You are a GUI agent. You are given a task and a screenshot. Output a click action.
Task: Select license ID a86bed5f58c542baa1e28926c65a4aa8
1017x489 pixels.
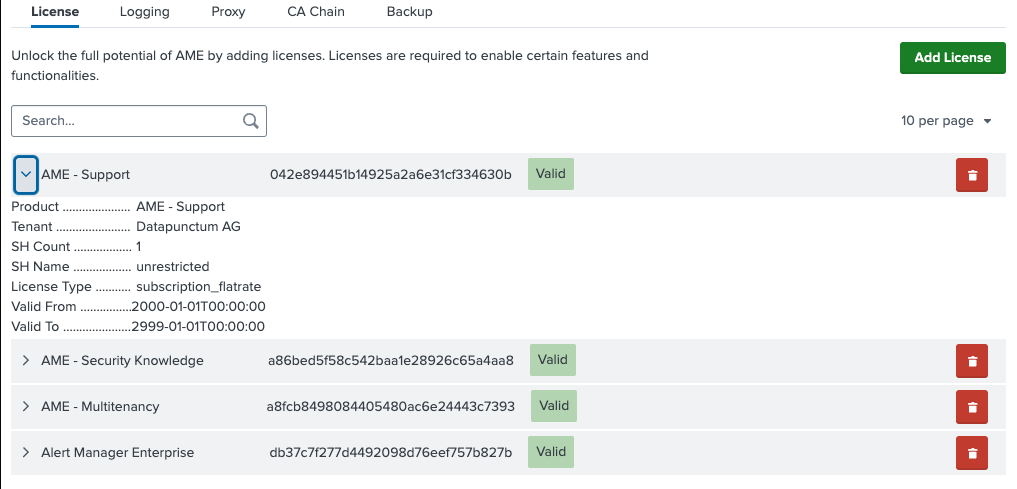pyautogui.click(x=390, y=361)
